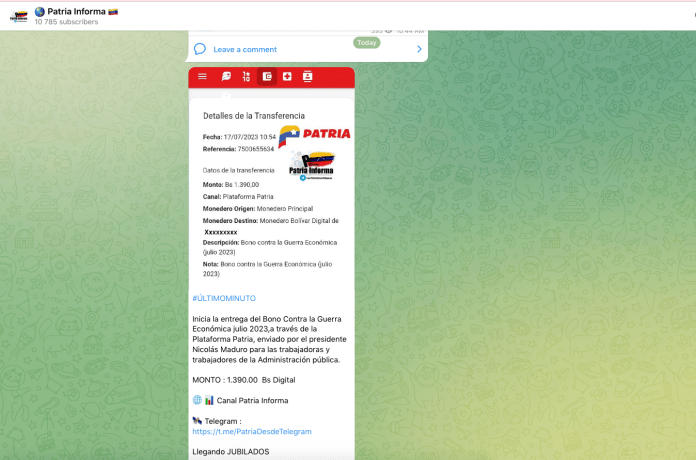
Task: Click the 'Detalles de la Transferencia' heading
Action: click(254, 116)
